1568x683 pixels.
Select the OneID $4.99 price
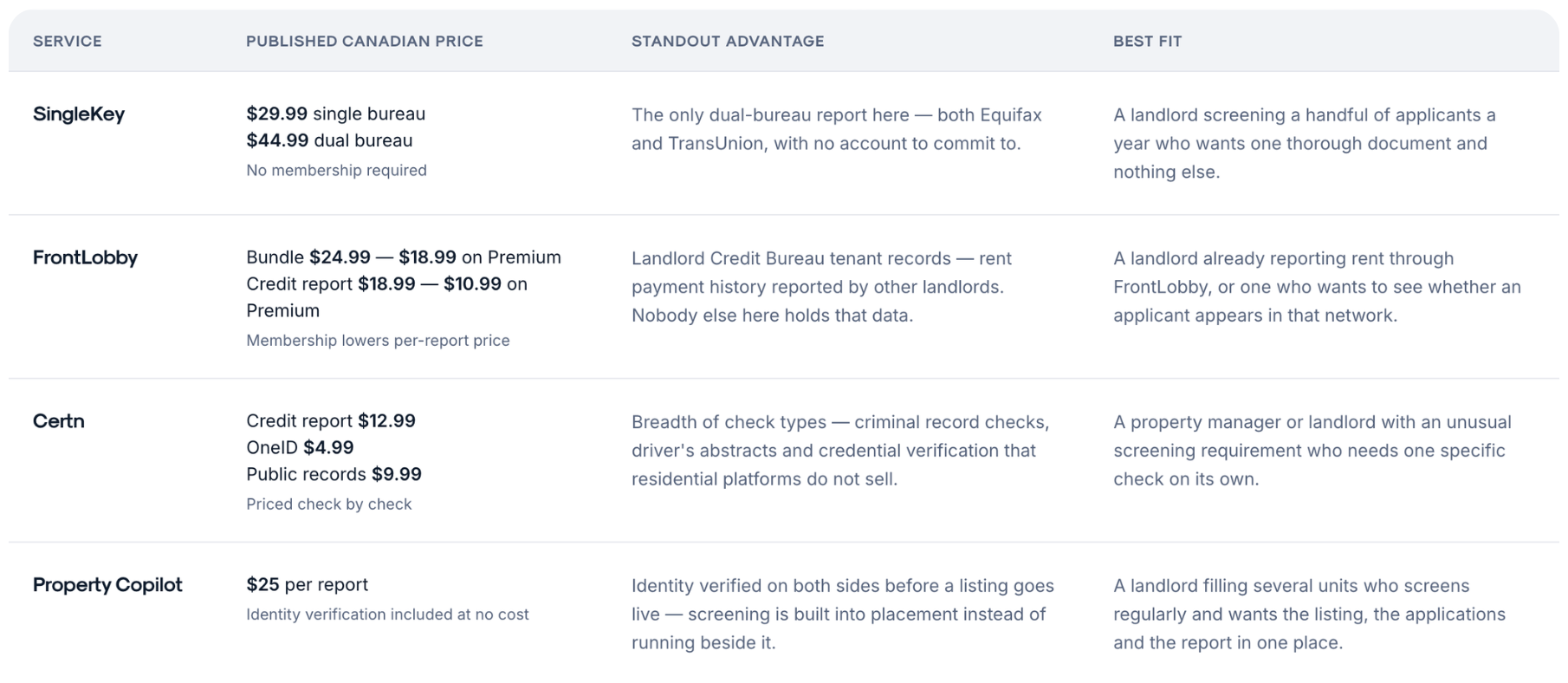(300, 447)
